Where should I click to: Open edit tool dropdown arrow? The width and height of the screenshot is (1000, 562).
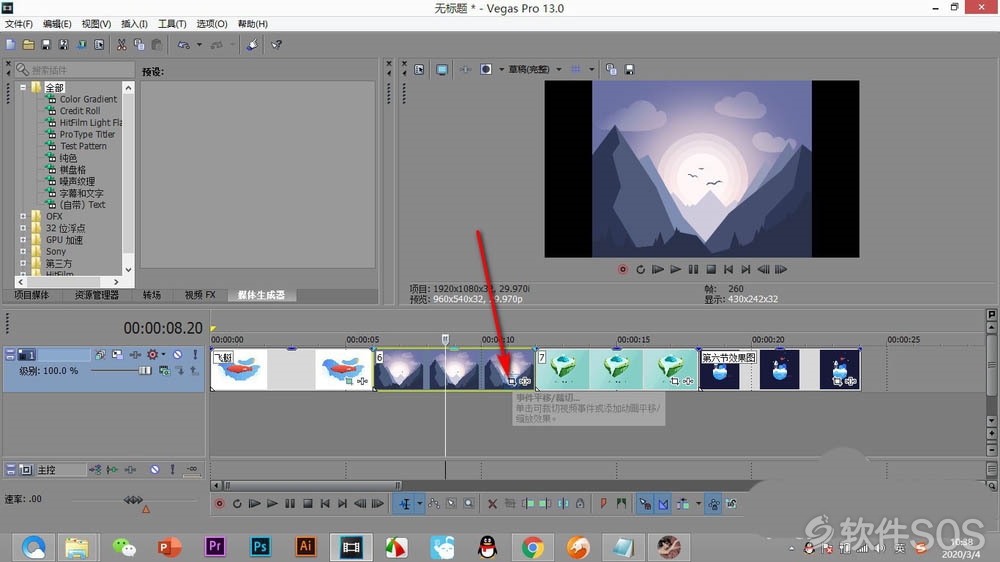coord(420,504)
